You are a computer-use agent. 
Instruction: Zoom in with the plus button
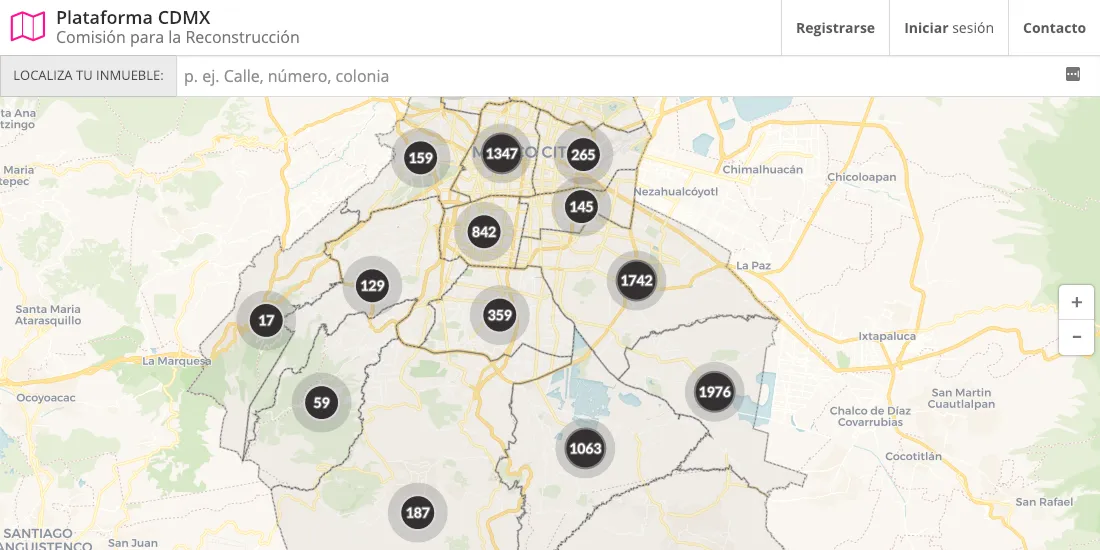point(1076,302)
